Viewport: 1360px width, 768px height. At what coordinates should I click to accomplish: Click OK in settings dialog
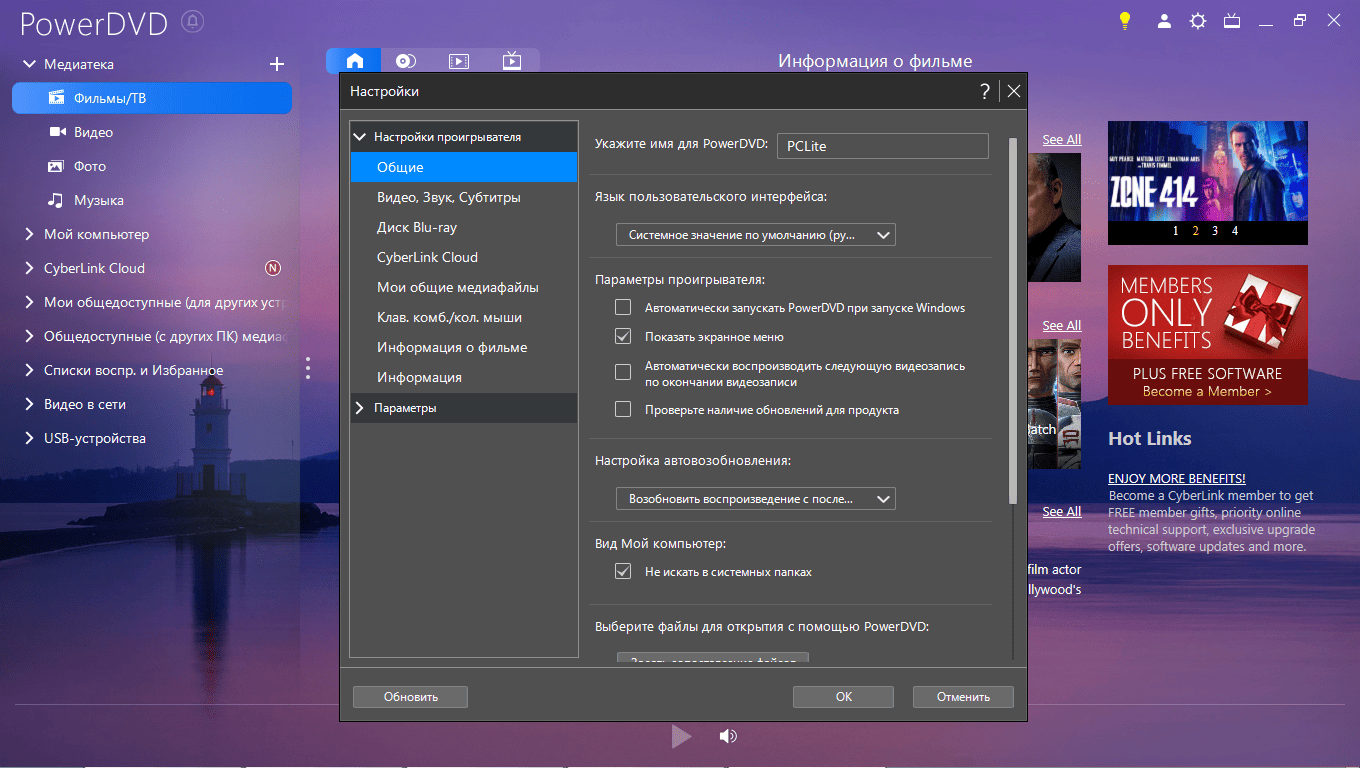point(844,697)
